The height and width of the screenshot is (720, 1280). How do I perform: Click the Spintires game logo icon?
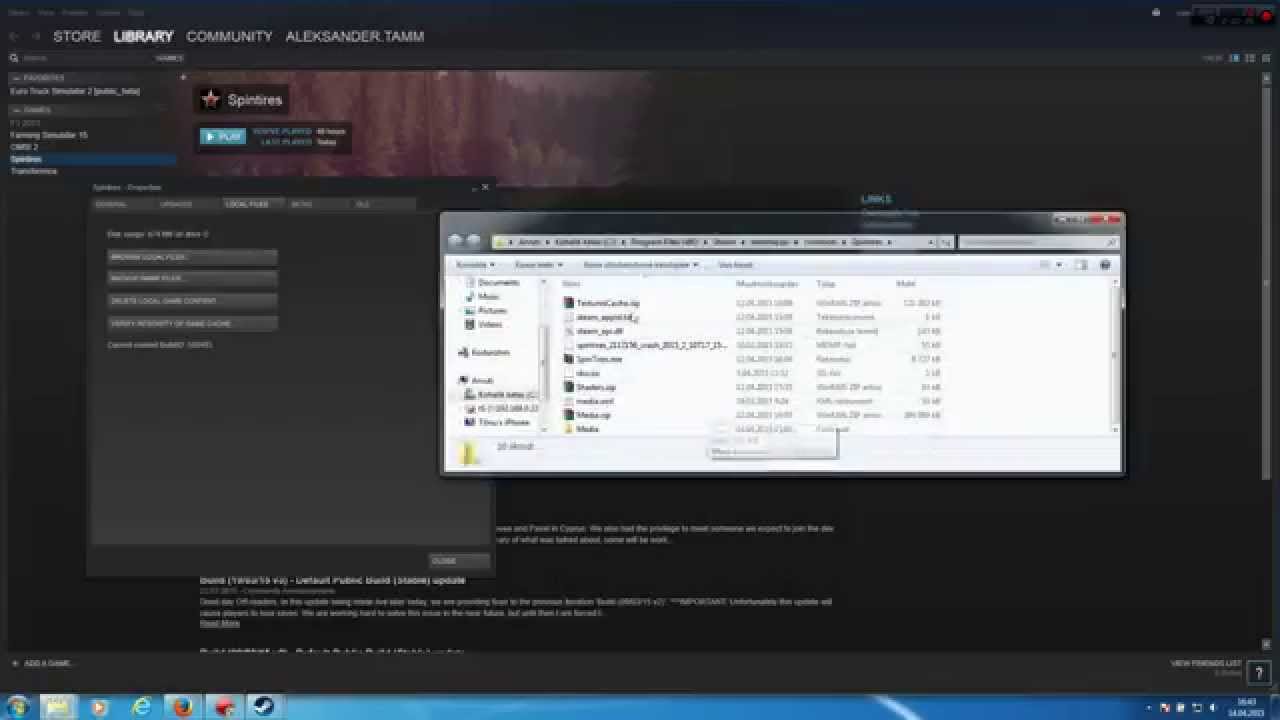pyautogui.click(x=210, y=100)
